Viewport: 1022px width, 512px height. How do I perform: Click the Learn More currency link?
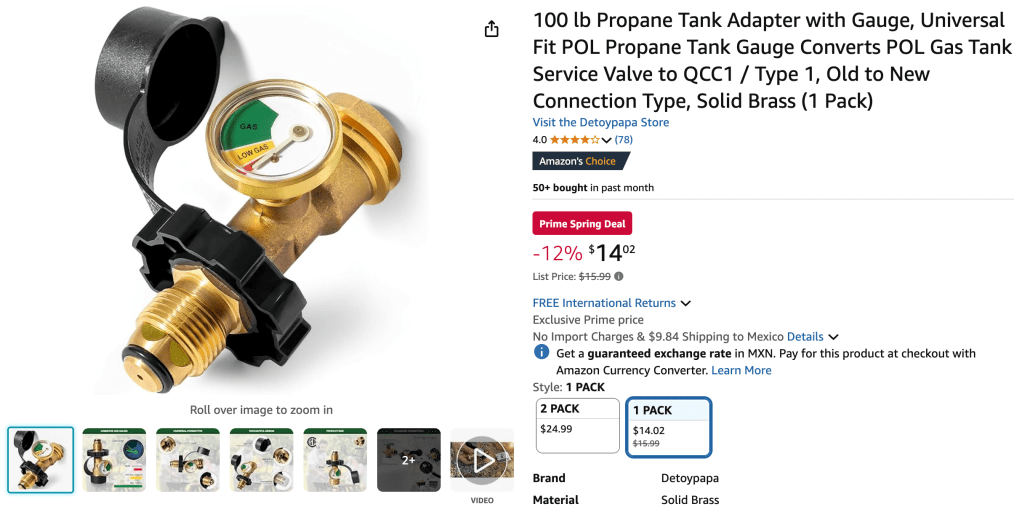point(741,370)
